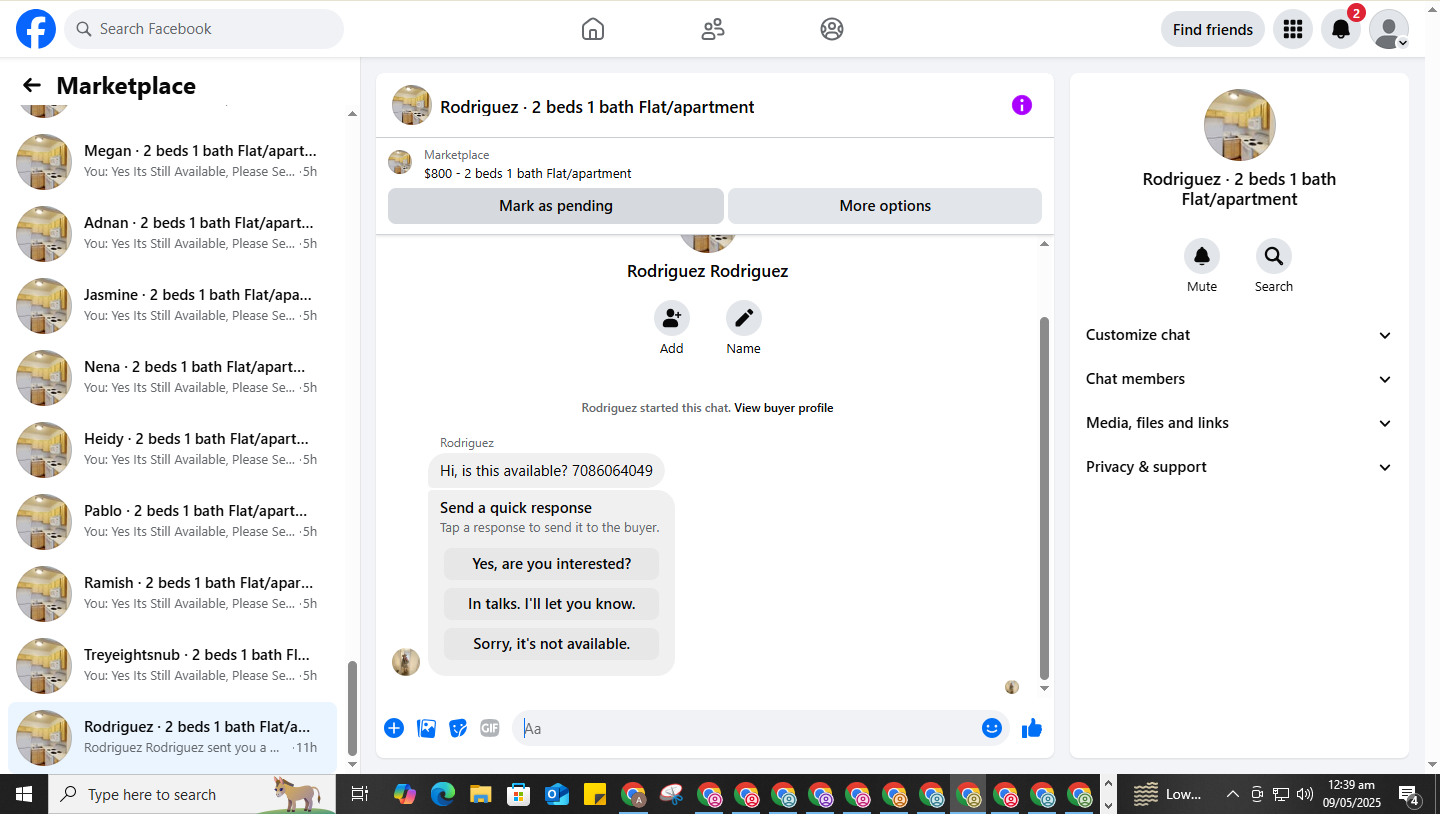
Task: Expand the Chat members section
Action: tap(1239, 379)
